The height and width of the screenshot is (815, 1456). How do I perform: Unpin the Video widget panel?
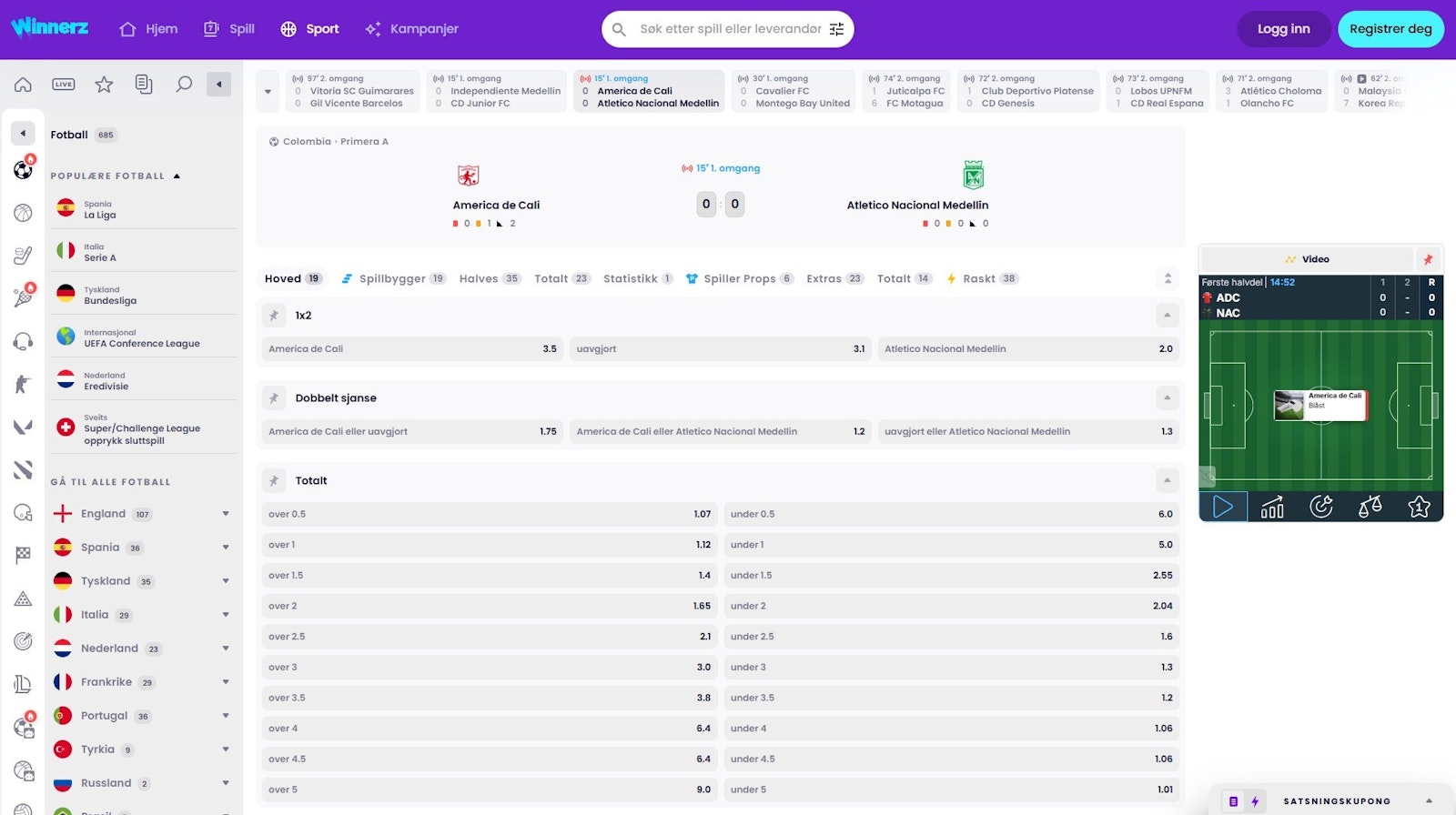[x=1428, y=259]
